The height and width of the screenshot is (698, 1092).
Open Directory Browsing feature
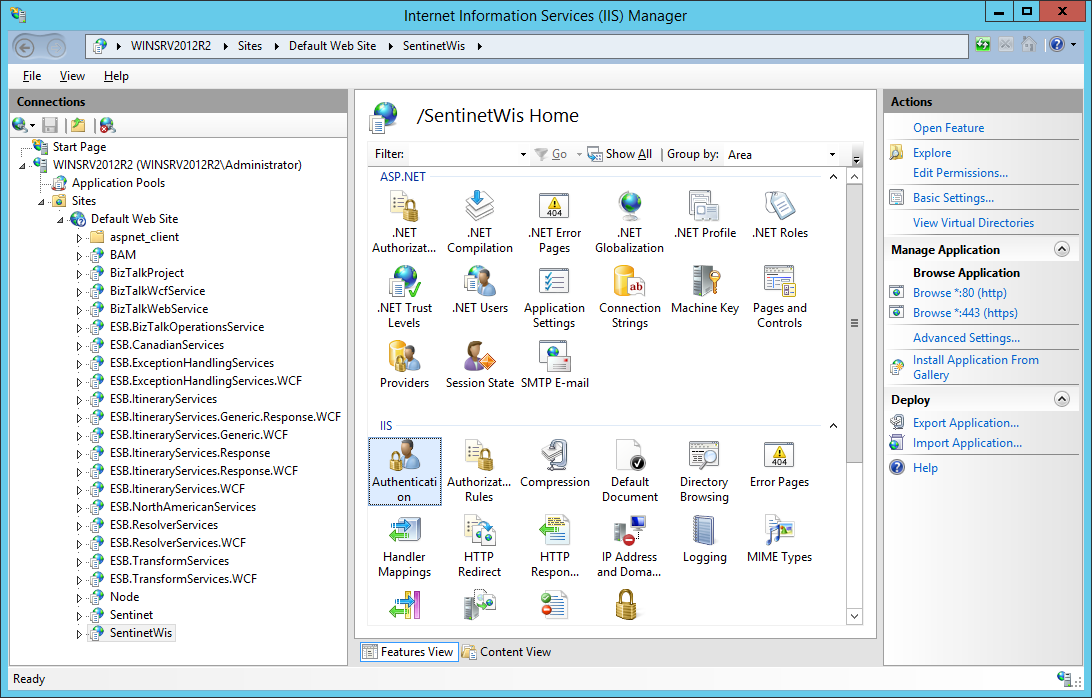coord(705,471)
